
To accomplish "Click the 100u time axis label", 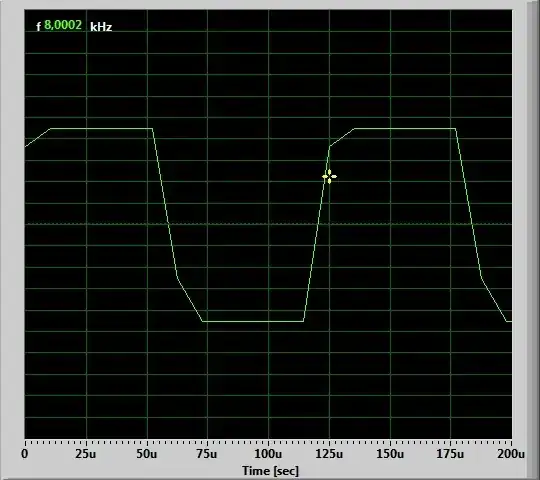I will (268, 453).
